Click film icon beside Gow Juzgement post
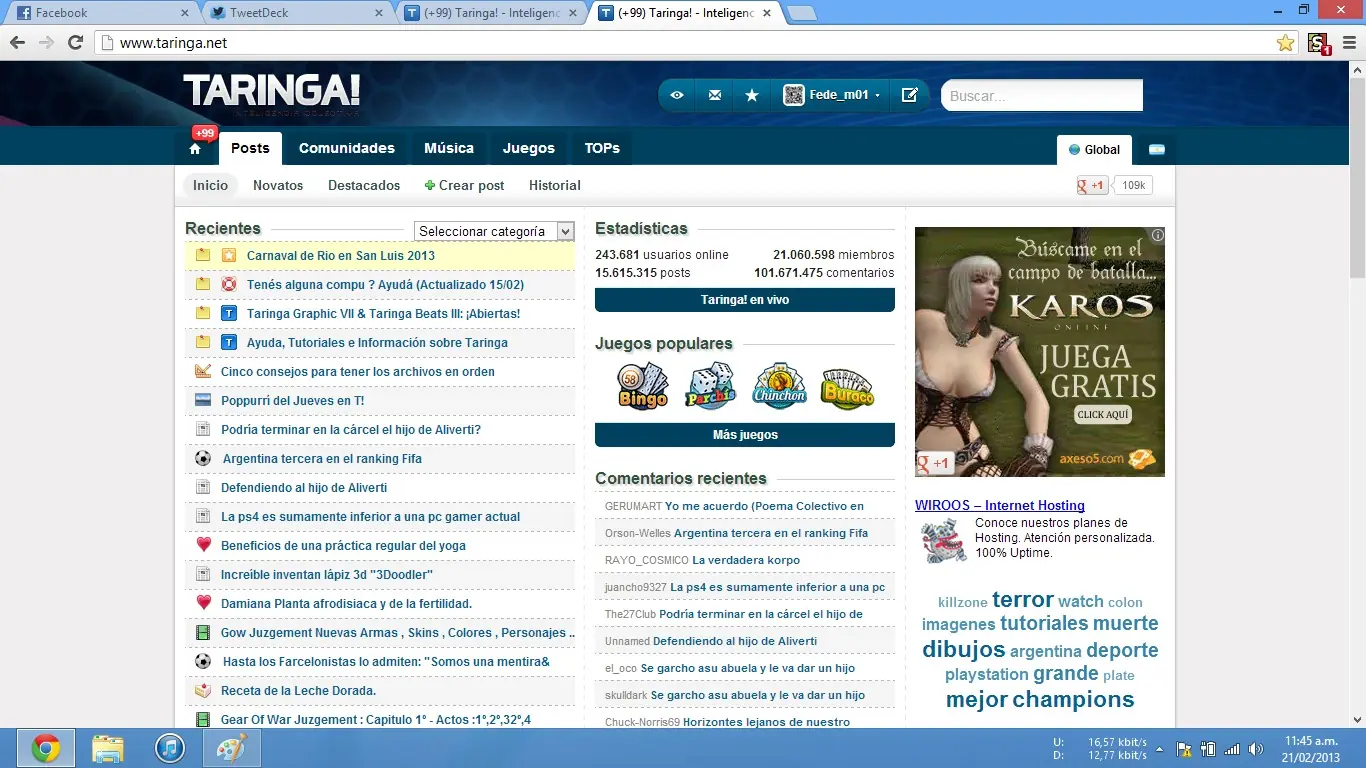This screenshot has width=1366, height=768. (203, 632)
